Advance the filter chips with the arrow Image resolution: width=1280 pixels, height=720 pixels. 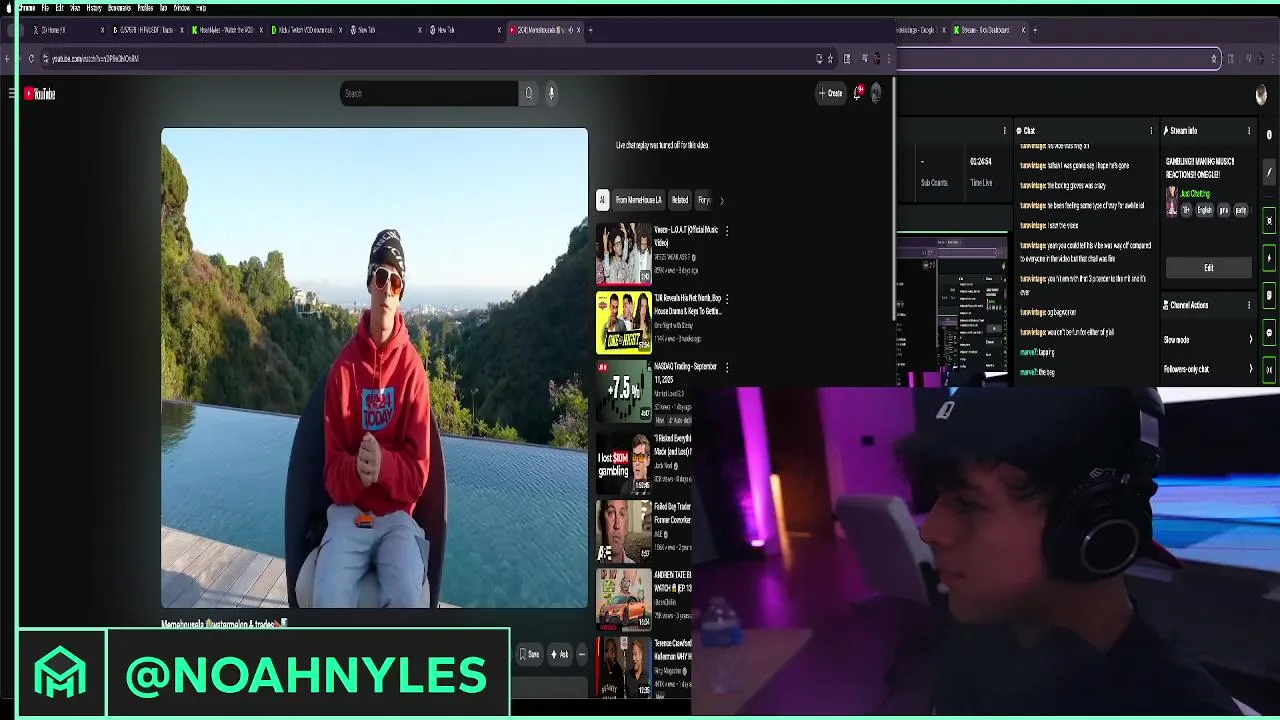click(x=721, y=200)
